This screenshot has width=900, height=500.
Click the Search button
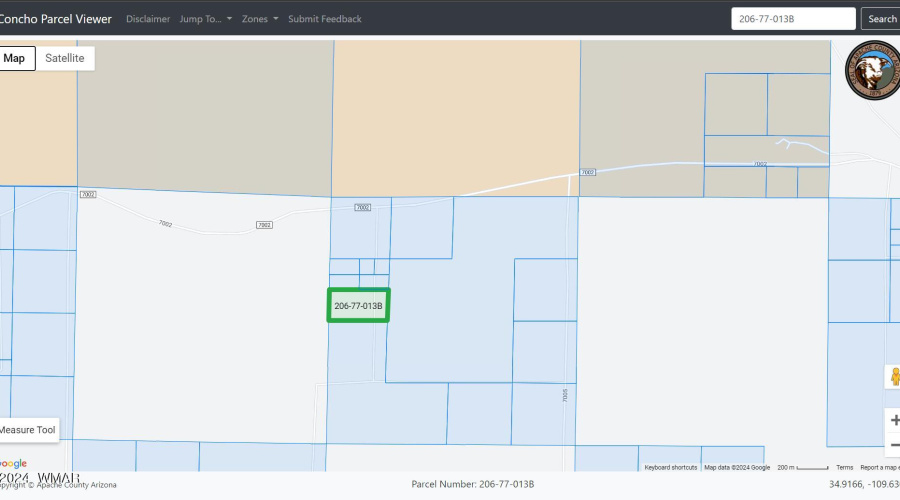881,19
